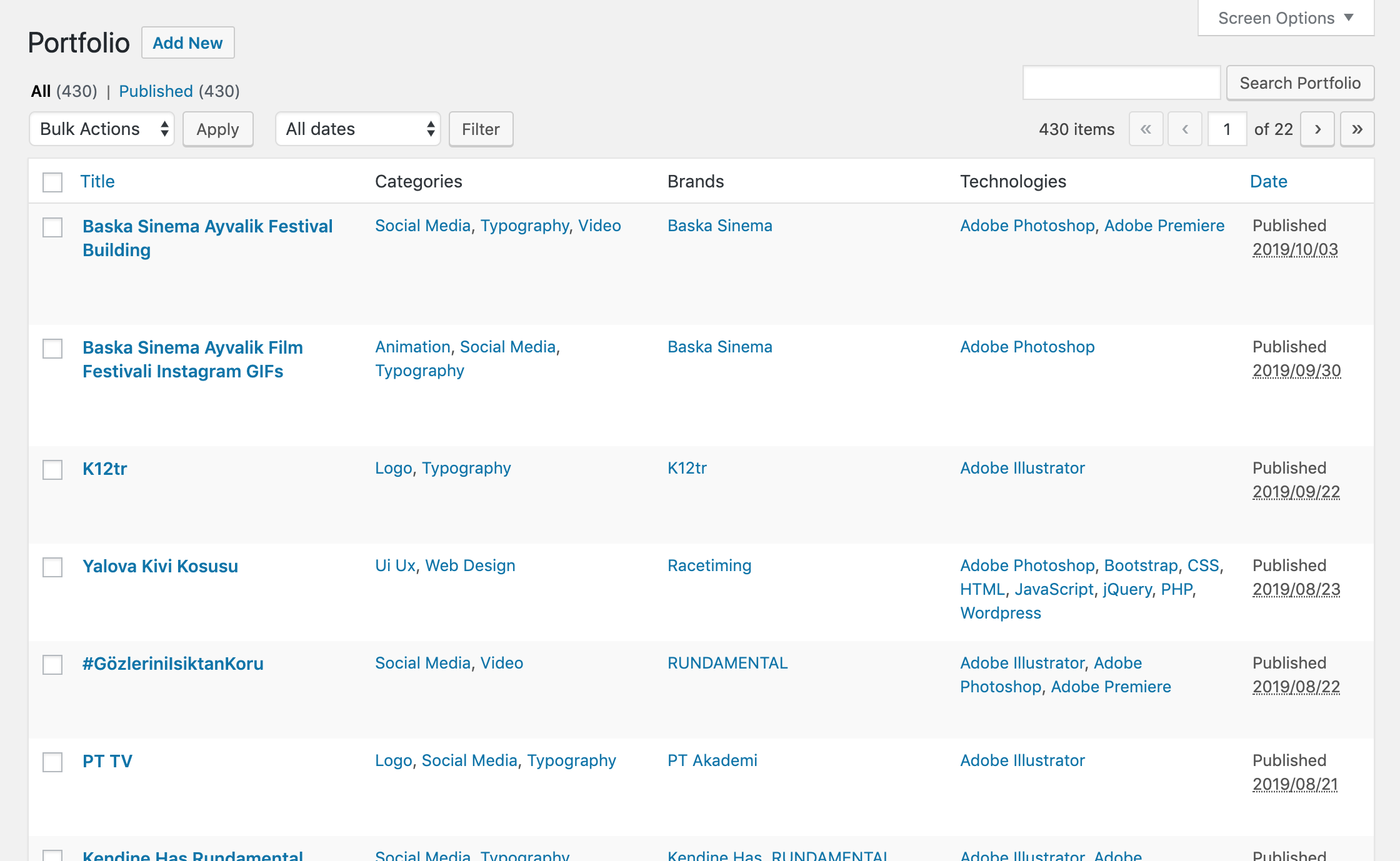Focus the portfolio search input field

1121,83
